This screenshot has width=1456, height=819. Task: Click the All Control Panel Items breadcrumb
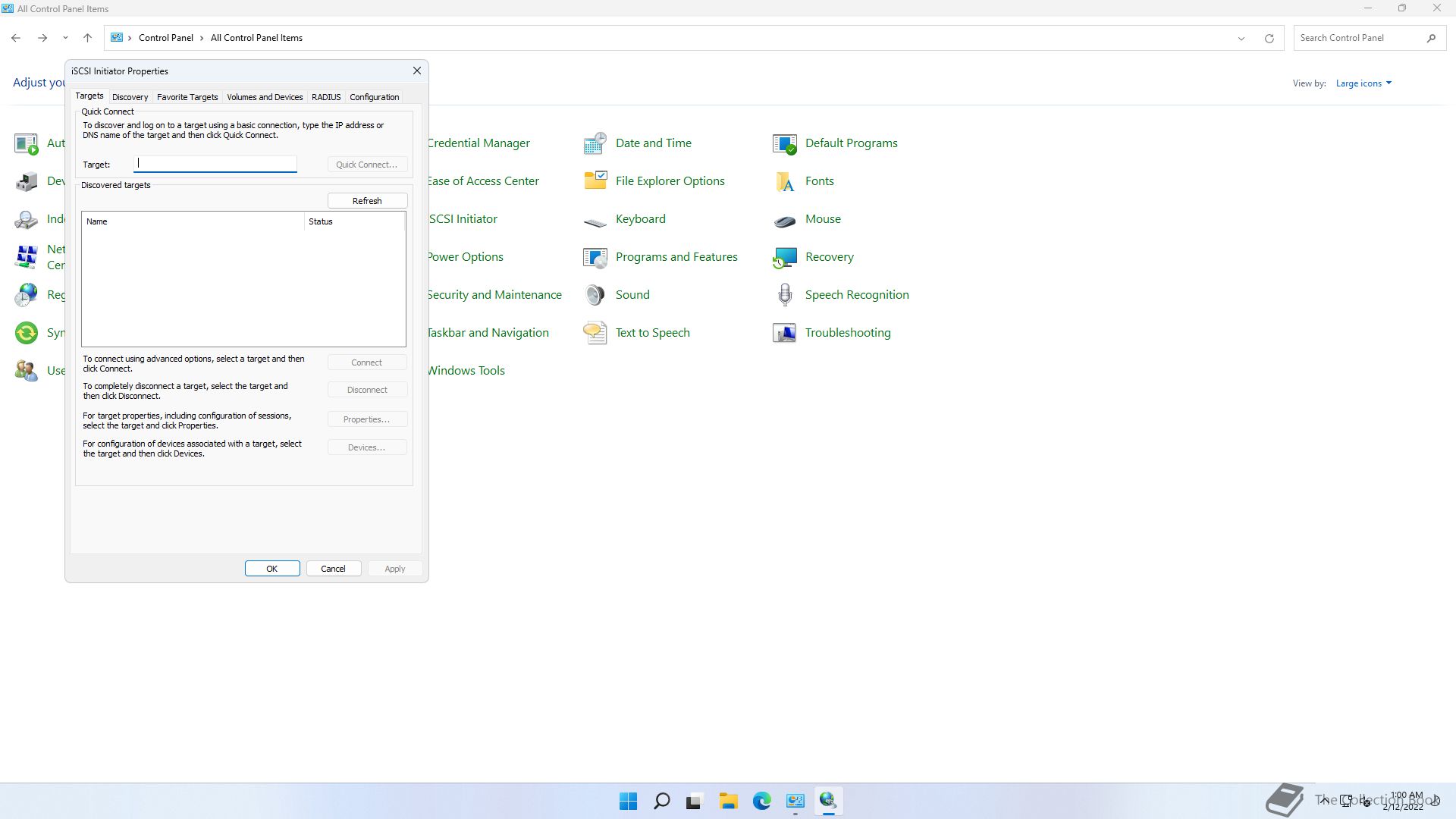point(256,38)
